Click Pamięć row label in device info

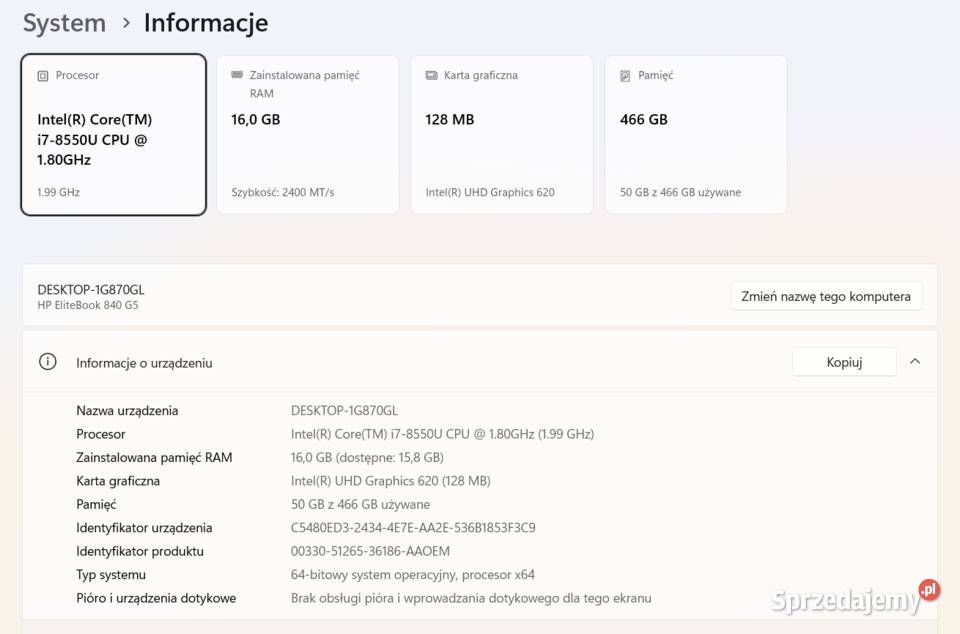click(96, 504)
